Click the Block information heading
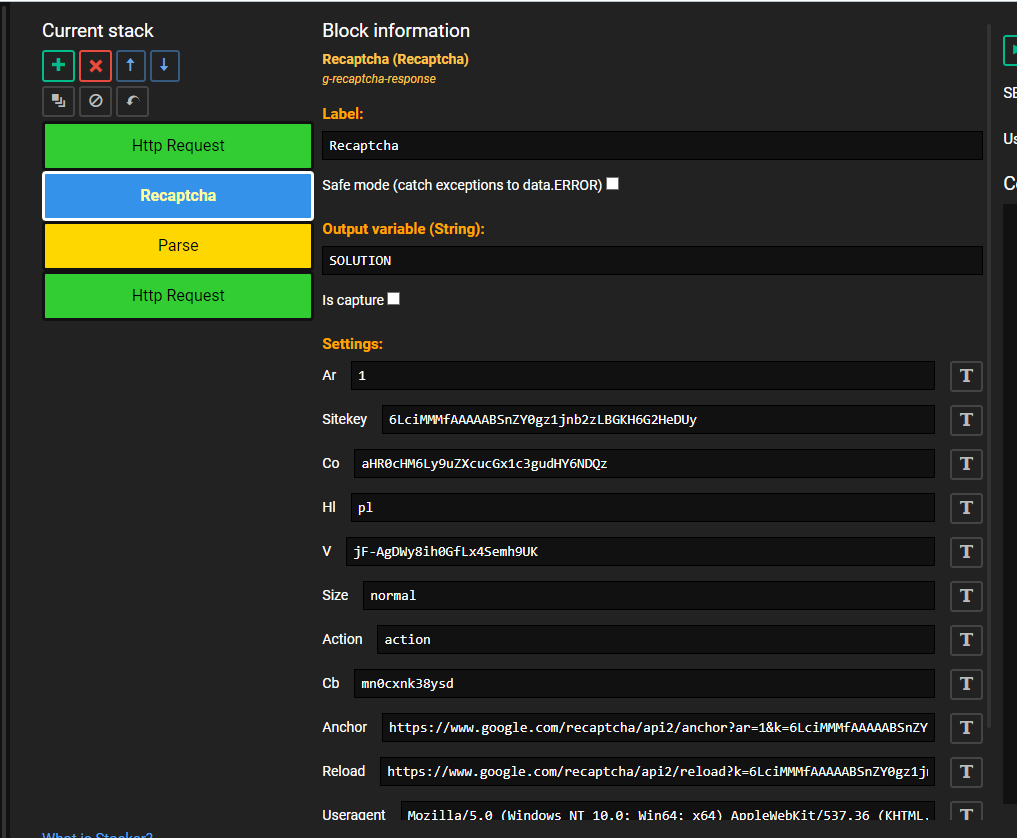Image resolution: width=1017 pixels, height=838 pixels. 396,30
